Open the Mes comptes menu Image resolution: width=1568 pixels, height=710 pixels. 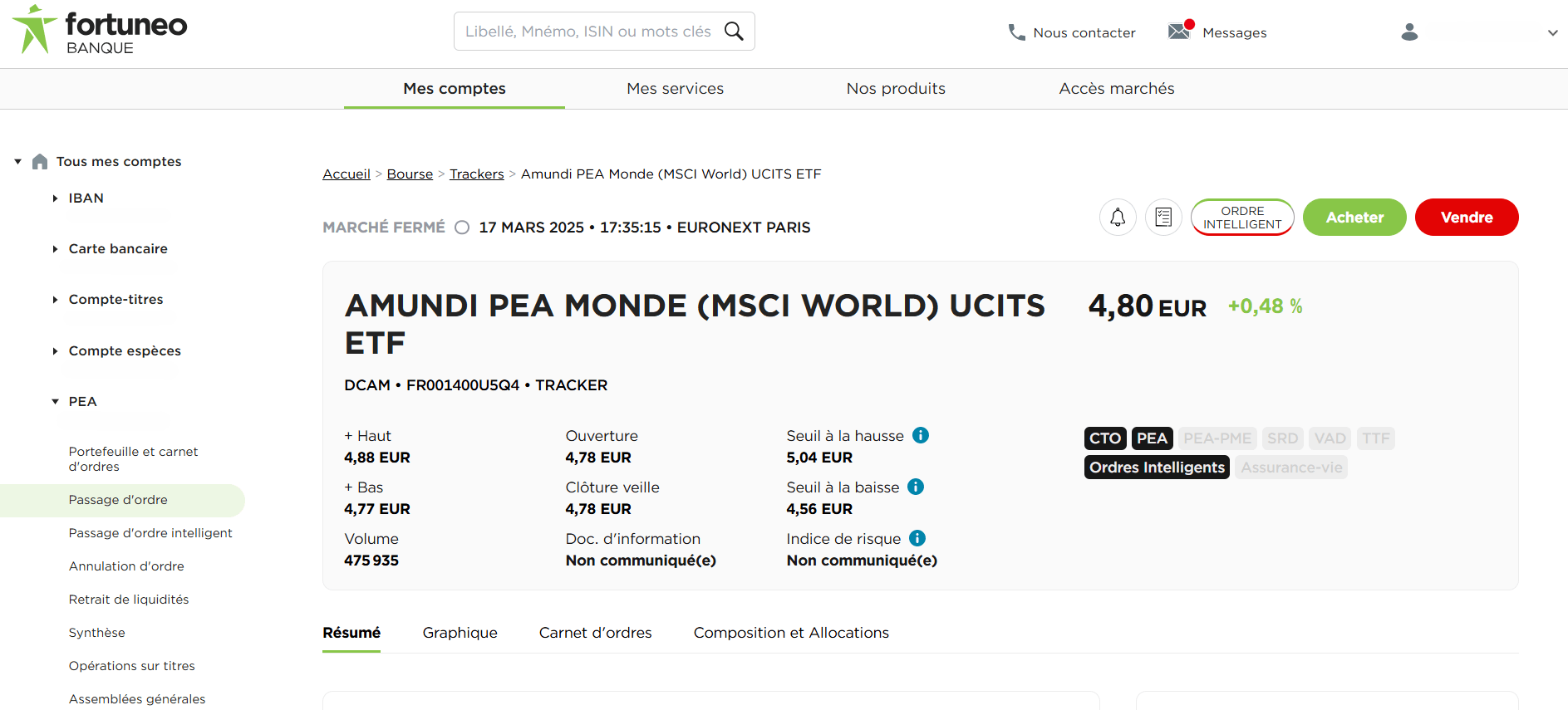[455, 89]
